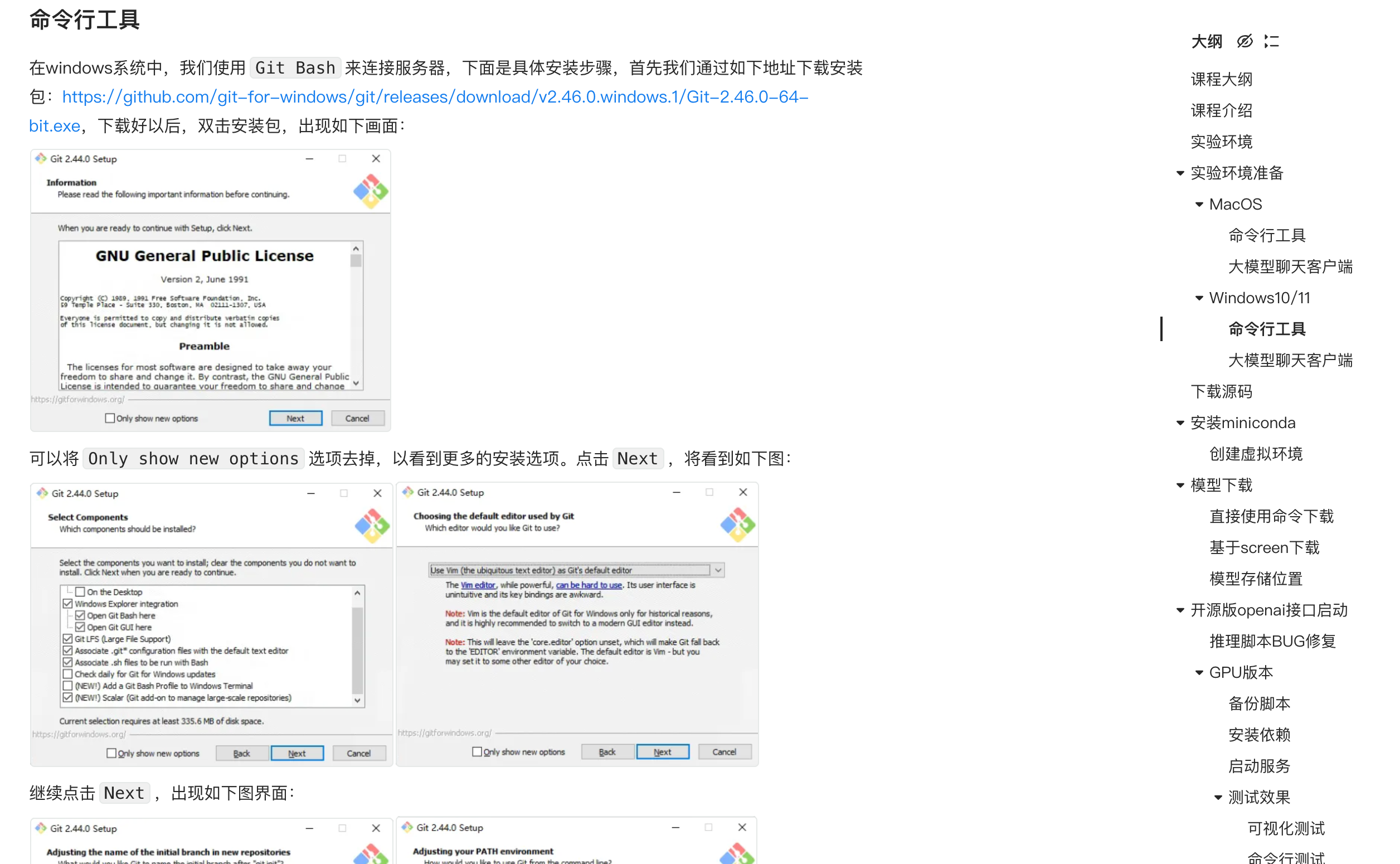Image resolution: width=1400 pixels, height=864 pixels.
Task: Click components list scrollbar thumb
Action: click(358, 651)
